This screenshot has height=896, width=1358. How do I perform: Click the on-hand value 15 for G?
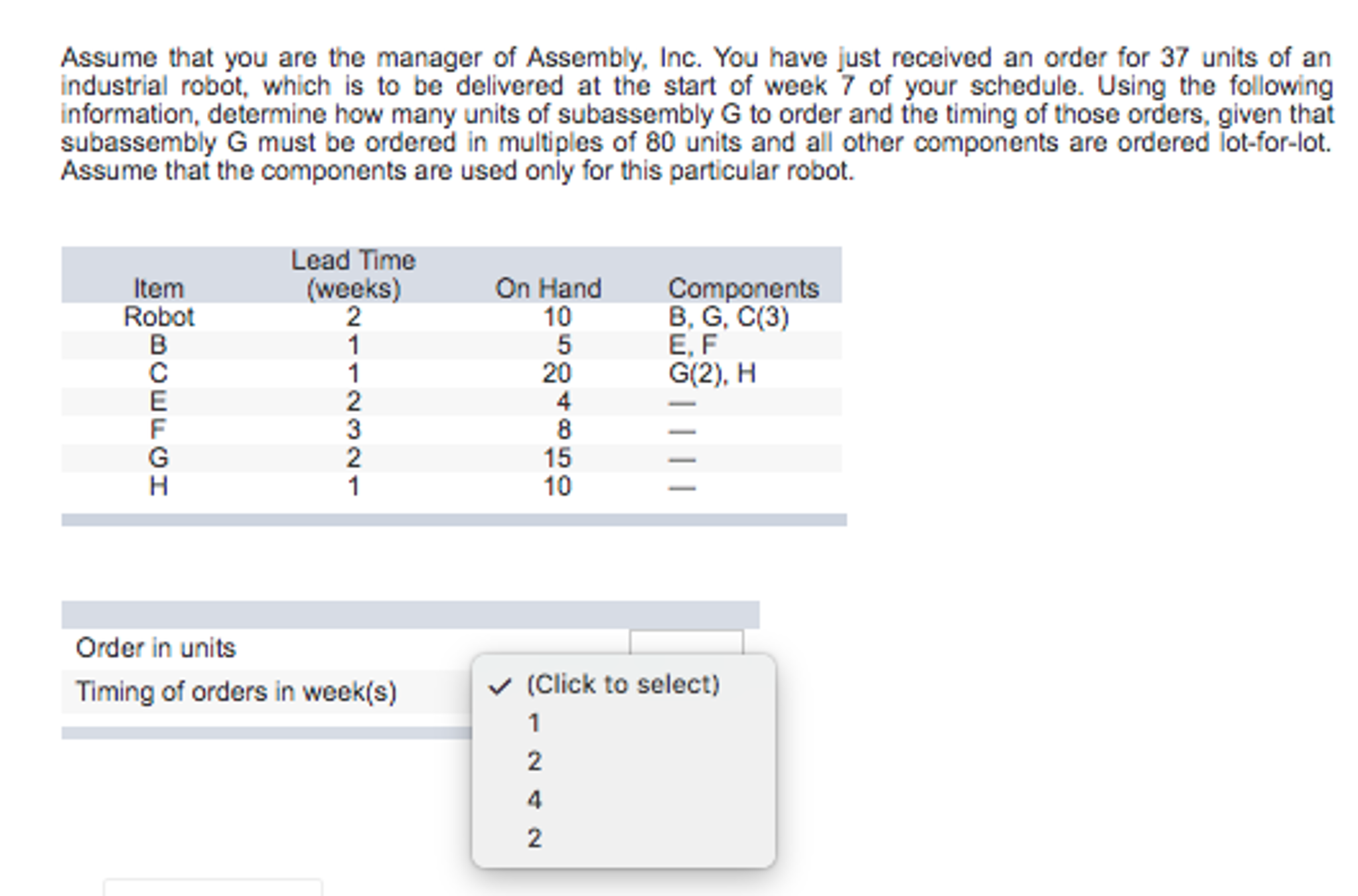pyautogui.click(x=557, y=458)
